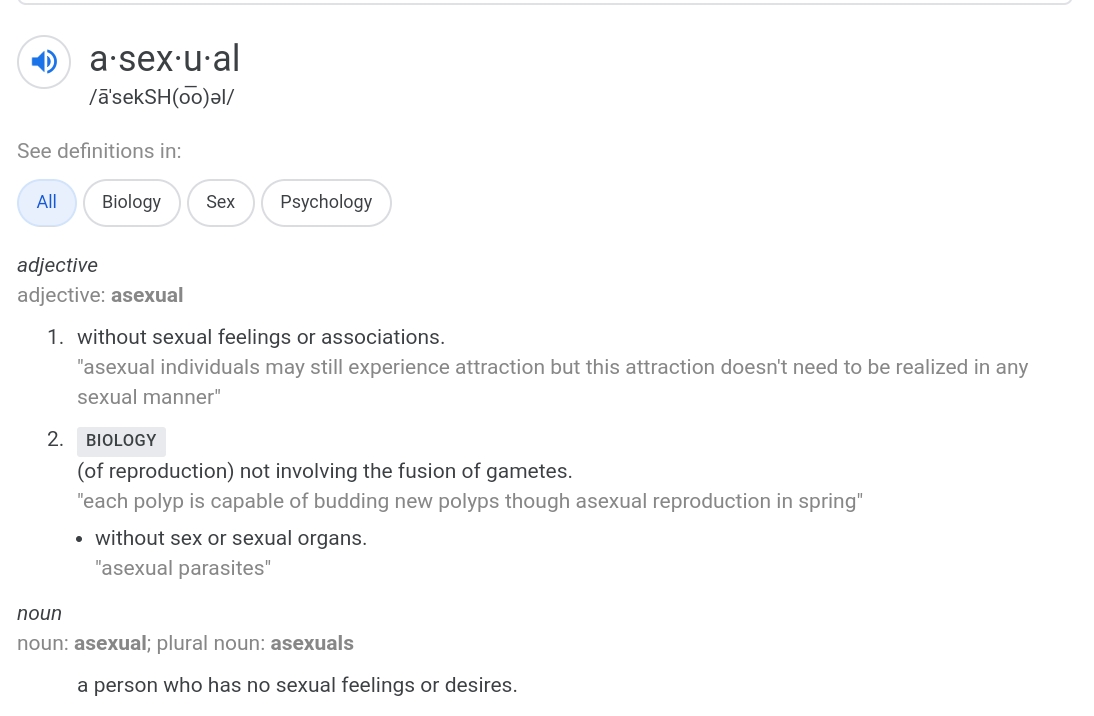This screenshot has height=716, width=1094.
Task: Select the All definitions filter chip
Action: click(x=47, y=202)
